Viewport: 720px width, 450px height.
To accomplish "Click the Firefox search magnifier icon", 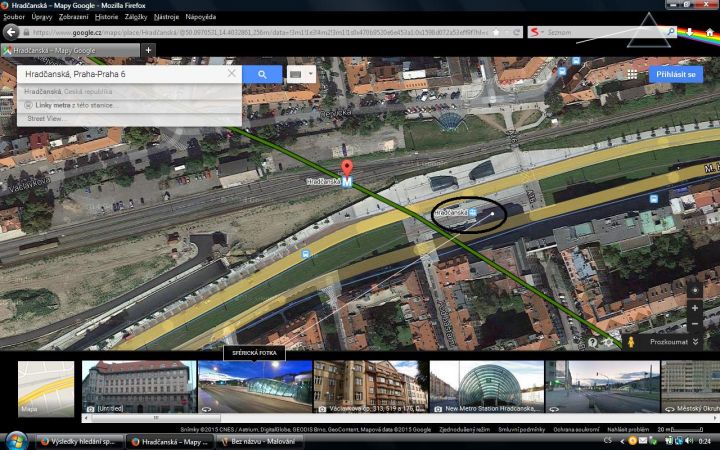I will (x=671, y=32).
